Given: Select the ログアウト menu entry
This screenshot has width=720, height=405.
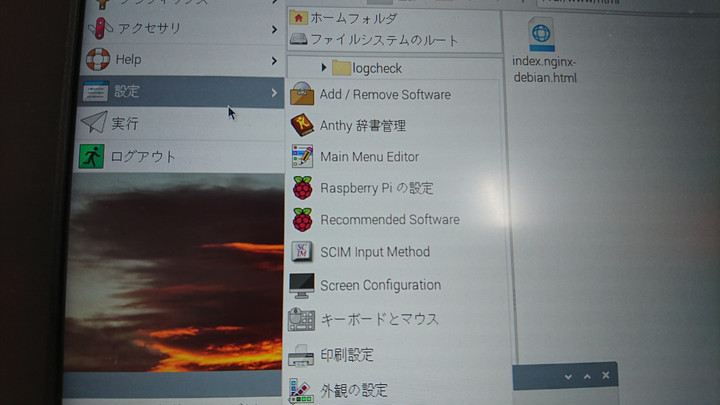Looking at the screenshot, I should tap(143, 157).
